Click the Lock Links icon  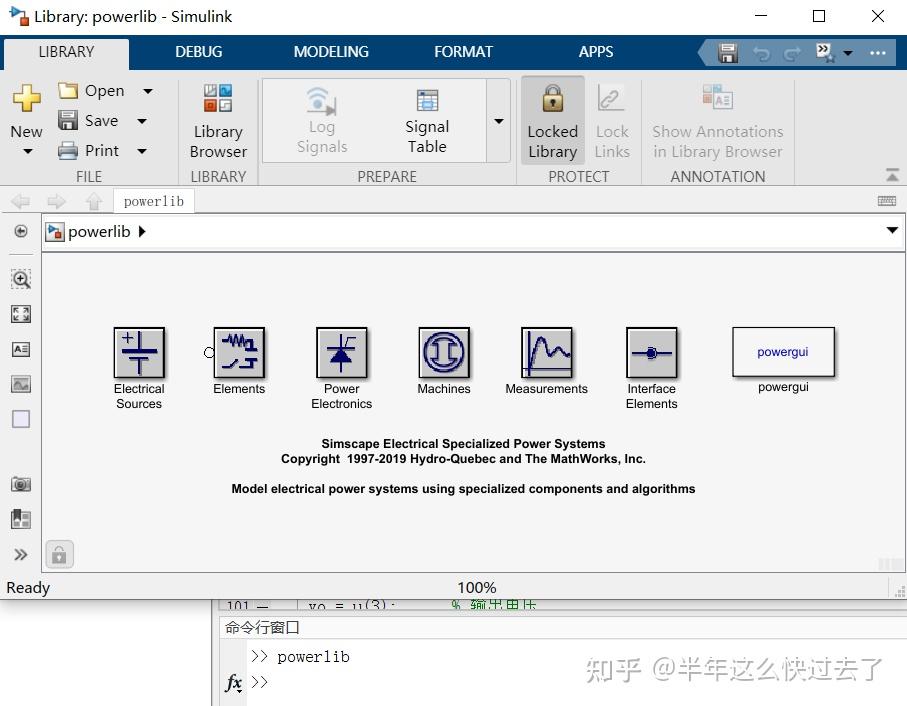tap(611, 98)
